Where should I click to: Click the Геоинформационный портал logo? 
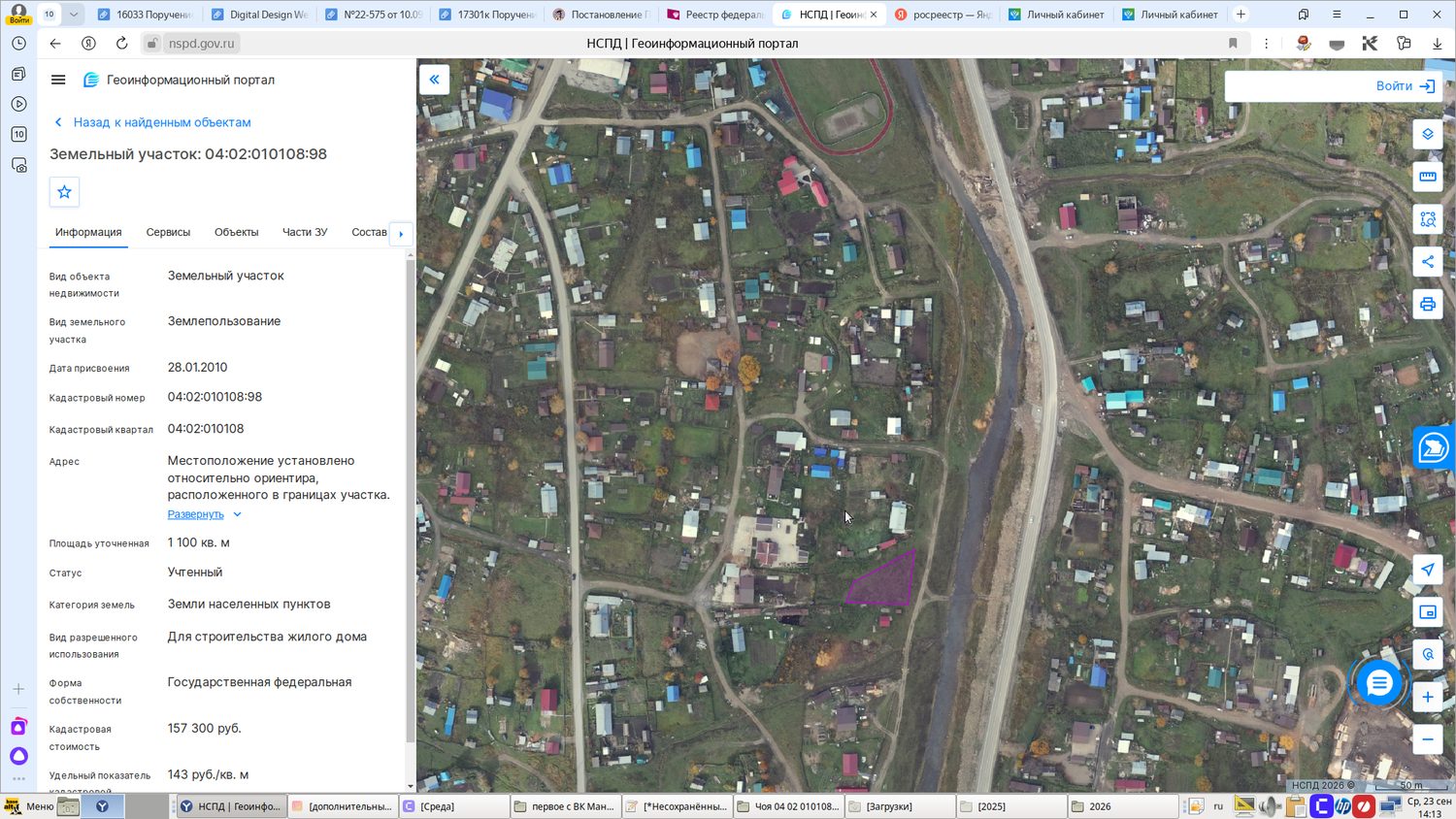click(x=180, y=80)
